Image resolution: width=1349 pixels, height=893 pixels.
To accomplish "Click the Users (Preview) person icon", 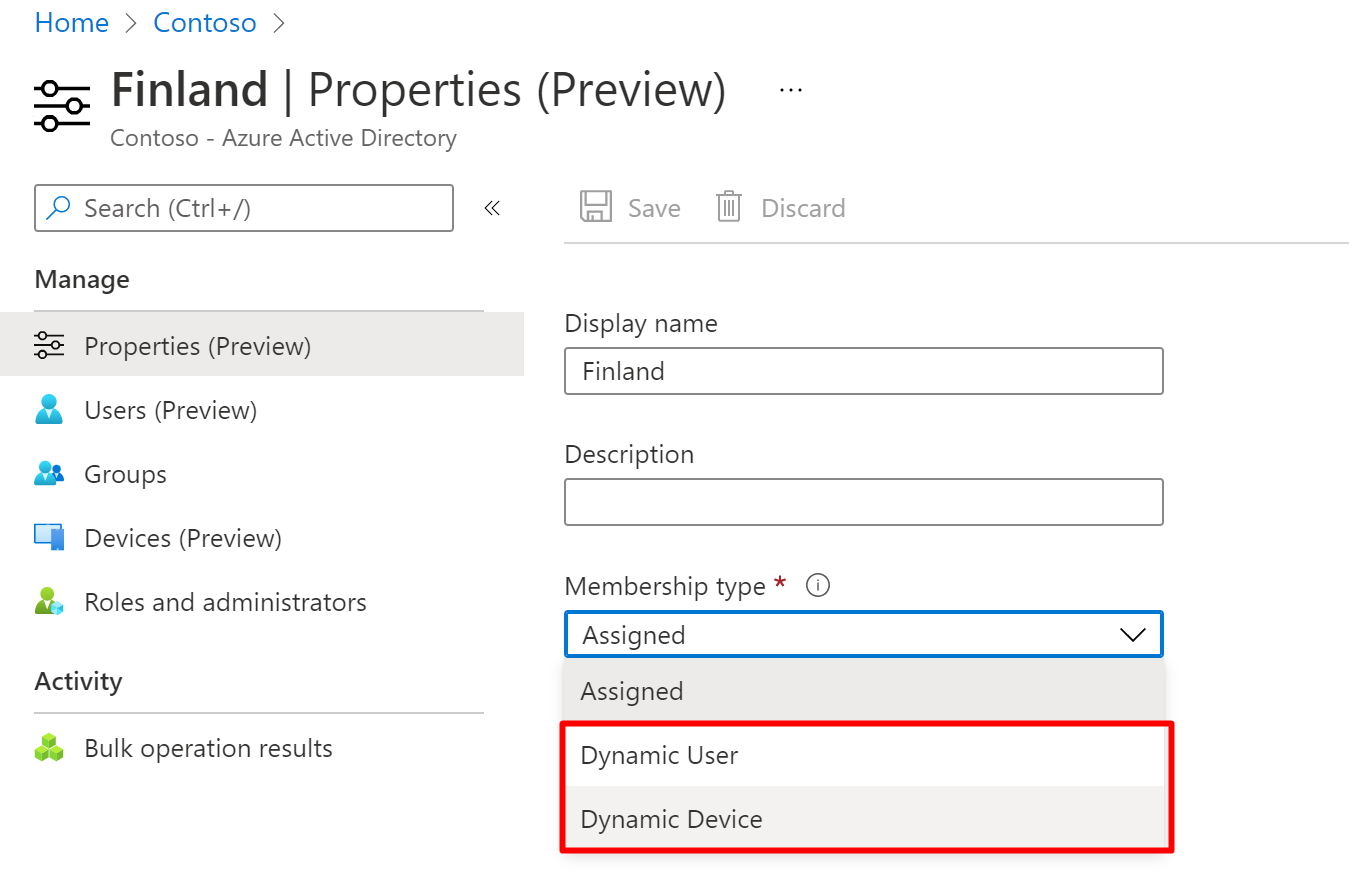I will pos(48,410).
